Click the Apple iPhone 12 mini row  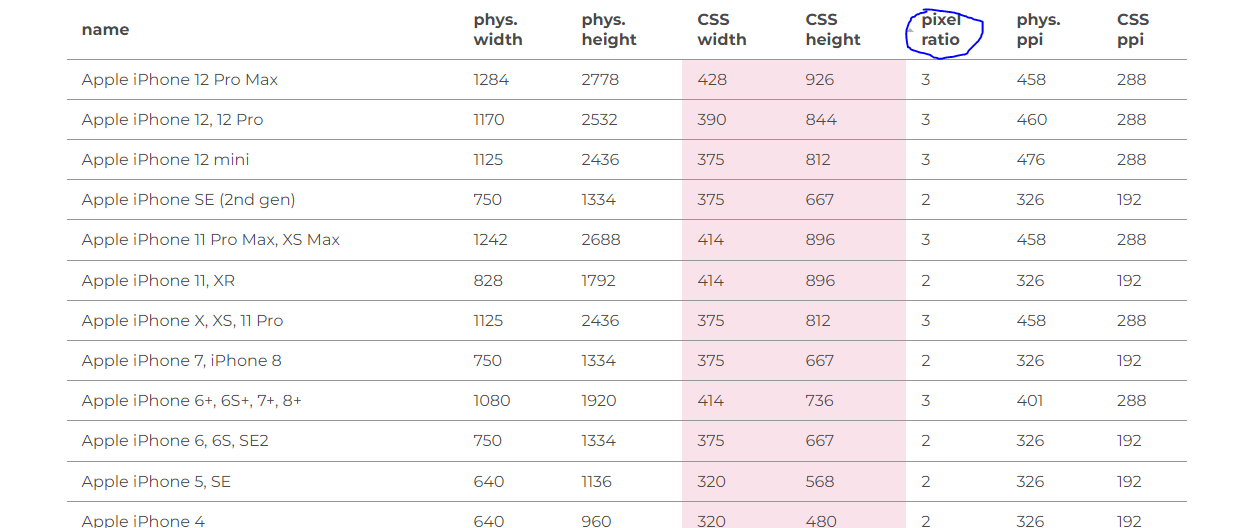165,160
